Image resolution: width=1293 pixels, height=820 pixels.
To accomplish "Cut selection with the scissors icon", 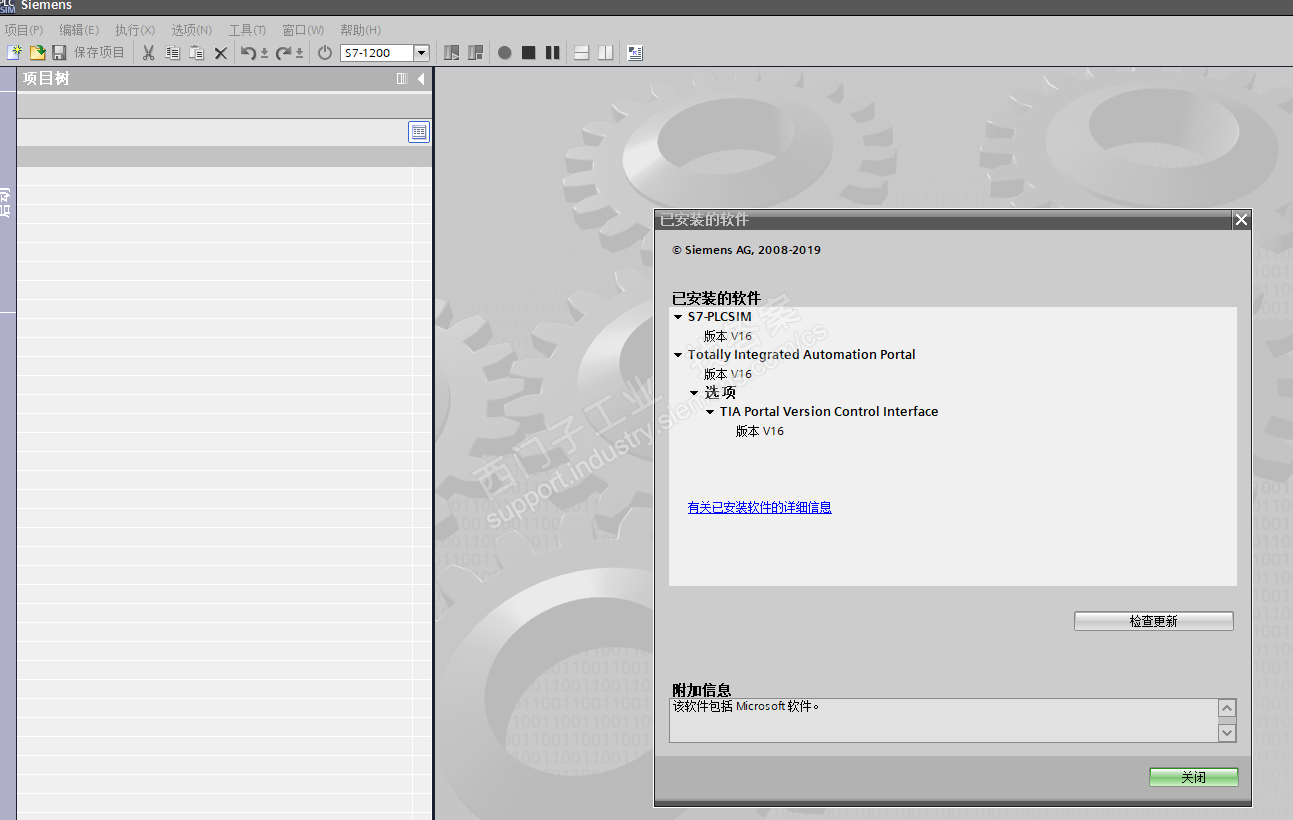I will coord(148,53).
